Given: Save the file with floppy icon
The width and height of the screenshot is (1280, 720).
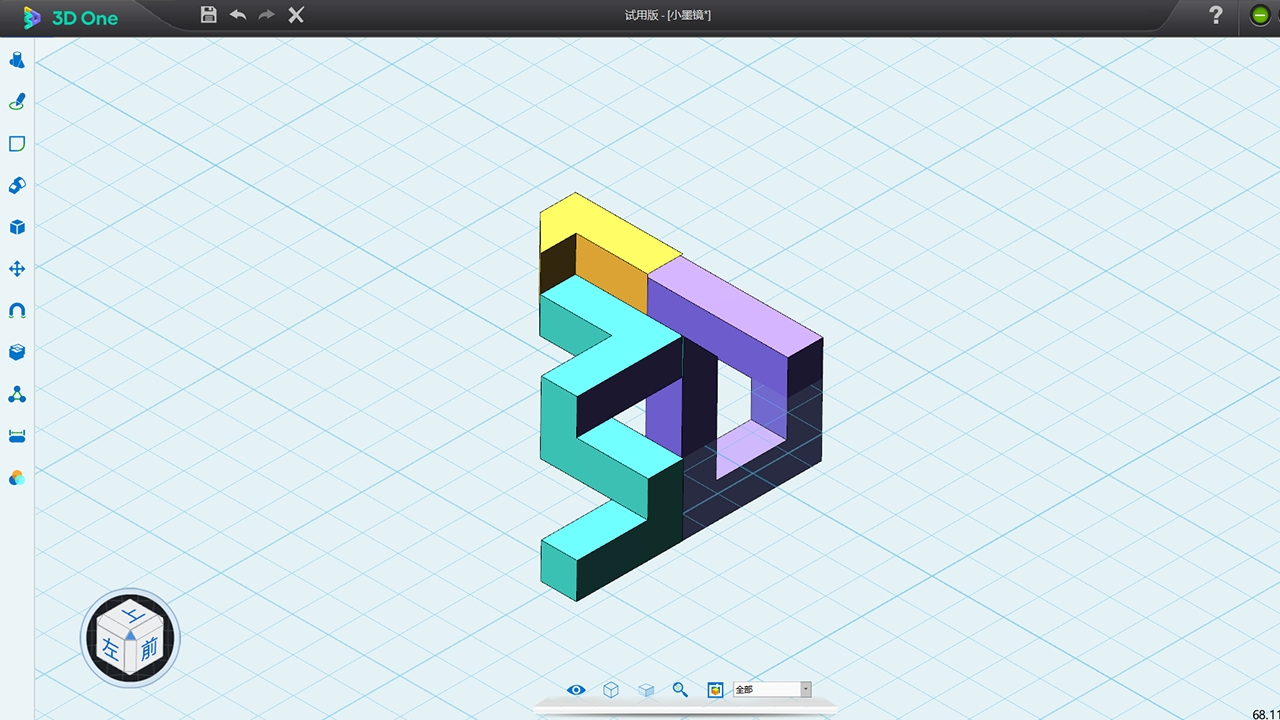Looking at the screenshot, I should click(x=209, y=15).
